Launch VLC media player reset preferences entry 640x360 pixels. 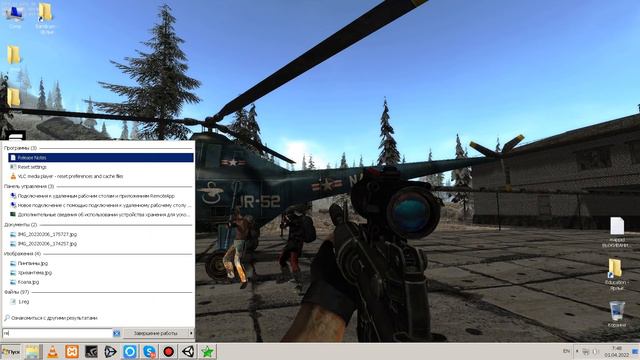pos(101,176)
